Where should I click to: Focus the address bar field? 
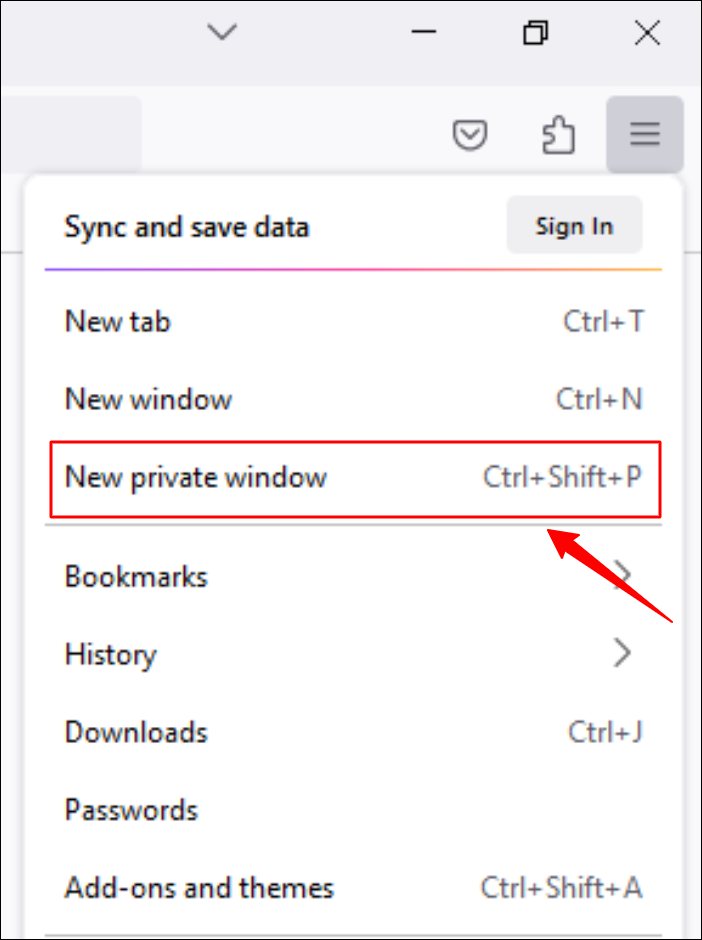[x=70, y=135]
